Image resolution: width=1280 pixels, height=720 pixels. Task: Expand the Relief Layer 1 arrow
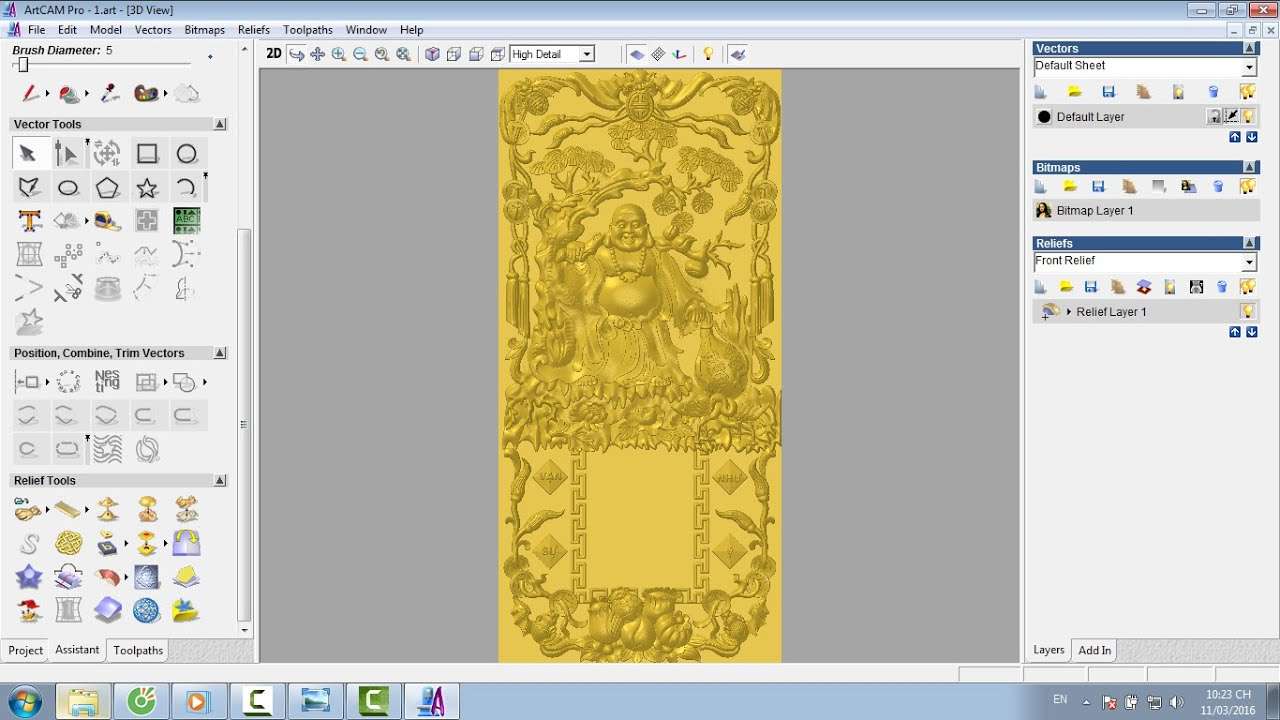1069,312
